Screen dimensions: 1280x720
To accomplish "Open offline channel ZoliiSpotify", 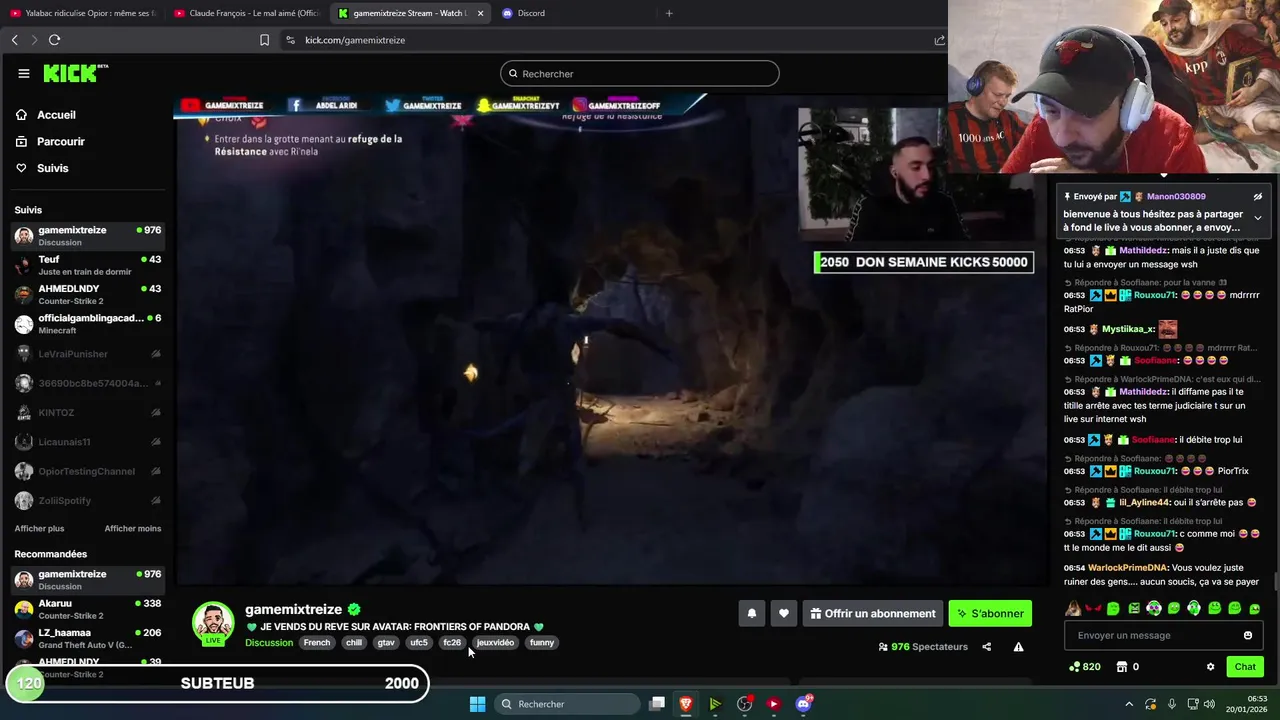I will point(88,500).
